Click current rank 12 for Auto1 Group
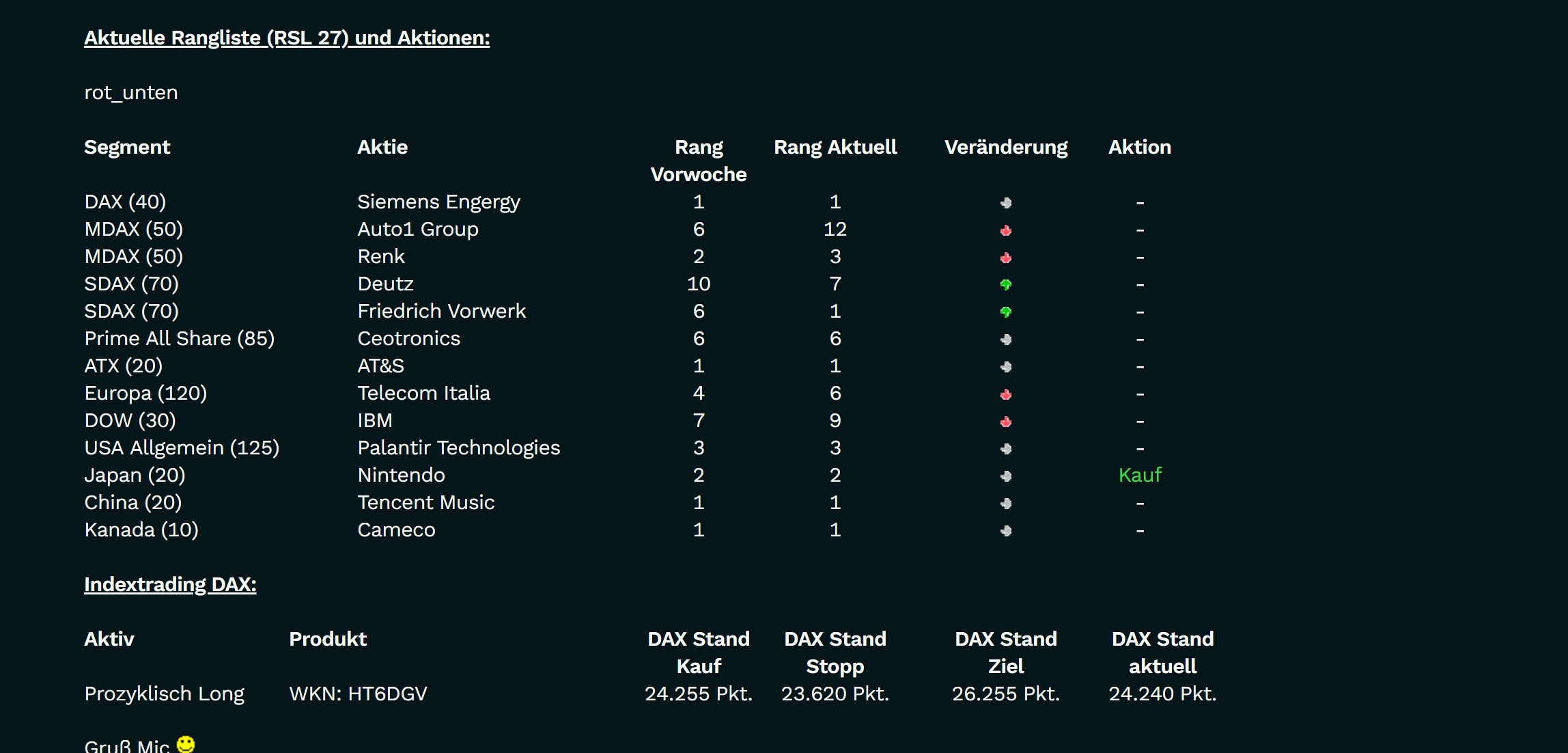This screenshot has width=1568, height=753. tap(835, 229)
